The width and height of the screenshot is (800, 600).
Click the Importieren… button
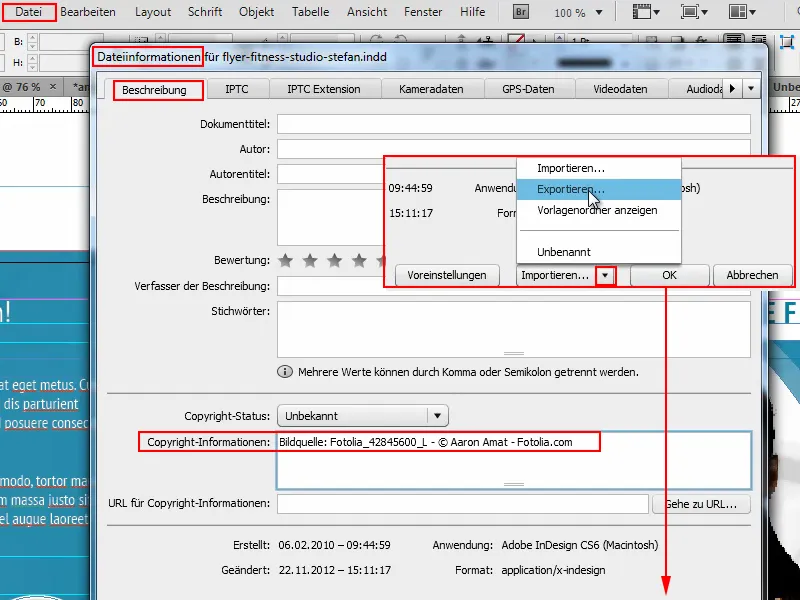[555, 276]
